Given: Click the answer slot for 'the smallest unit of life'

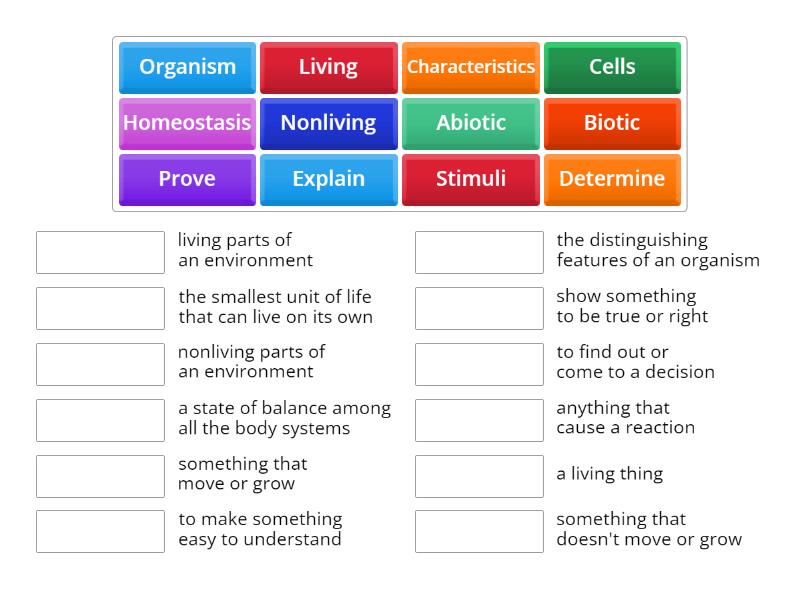Looking at the screenshot, I should point(99,308).
